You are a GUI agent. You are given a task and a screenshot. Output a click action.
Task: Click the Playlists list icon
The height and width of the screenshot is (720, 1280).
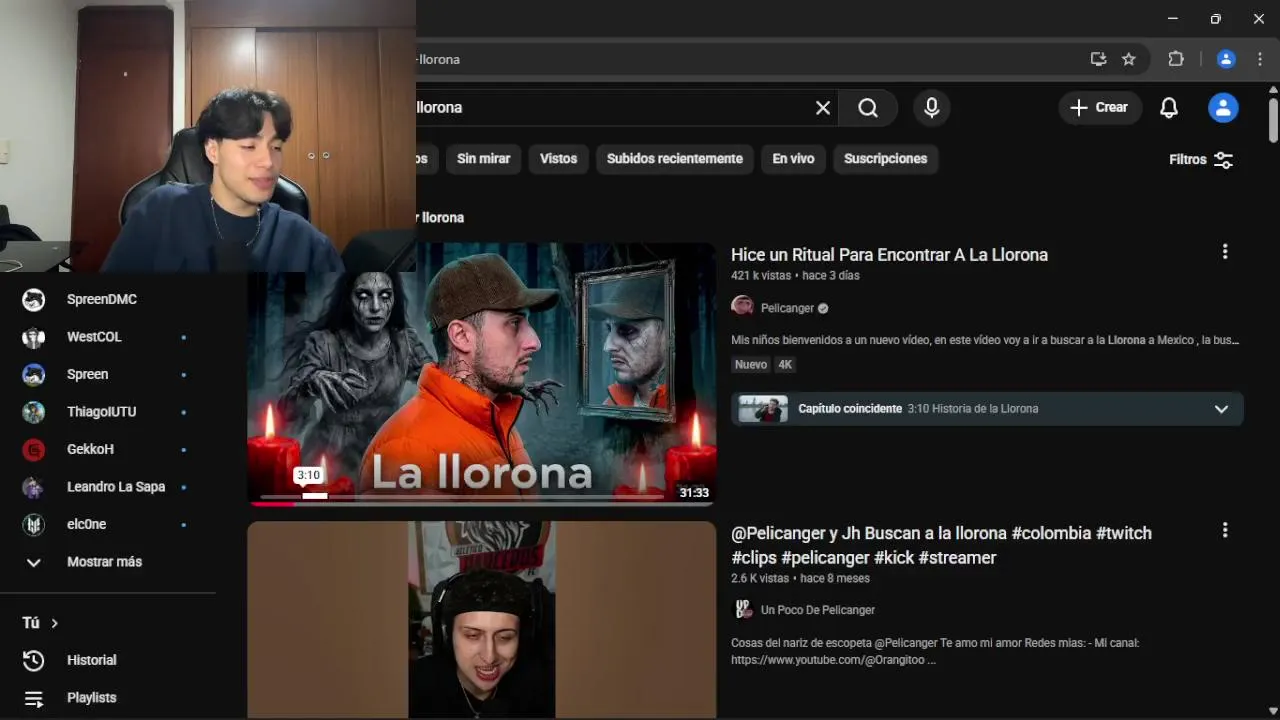pos(34,698)
